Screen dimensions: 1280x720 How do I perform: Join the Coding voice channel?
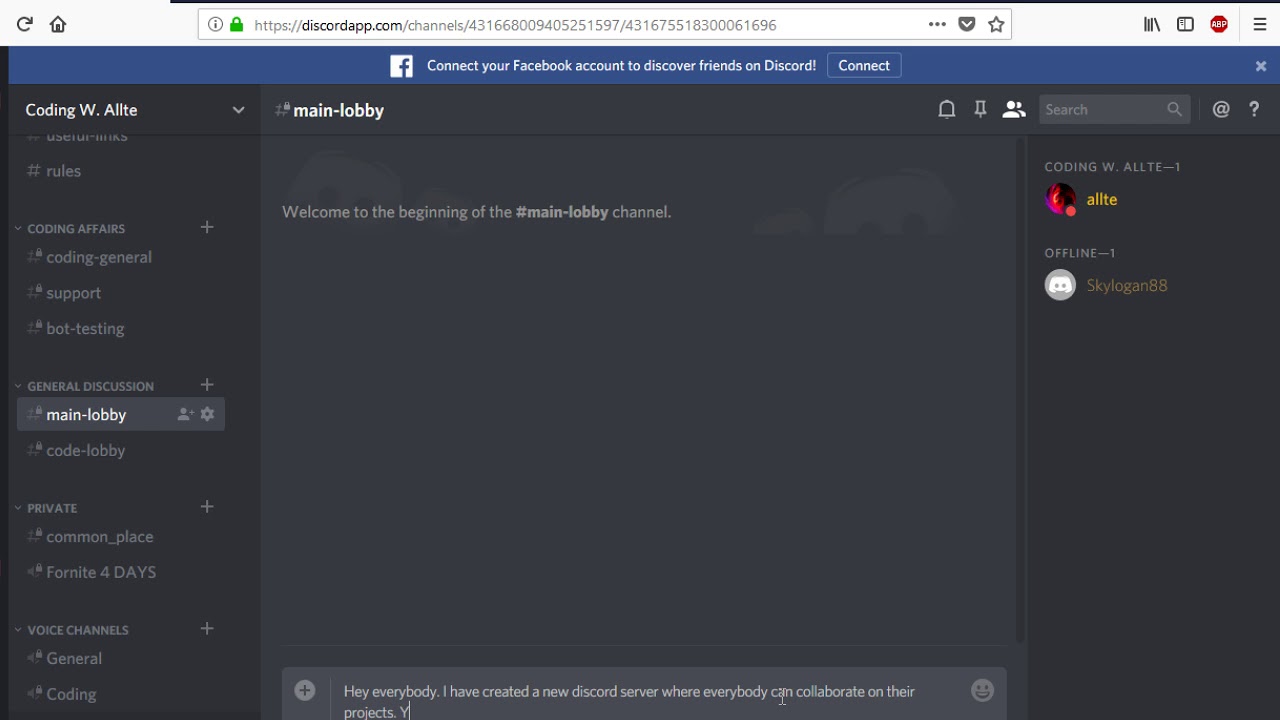tap(121, 695)
